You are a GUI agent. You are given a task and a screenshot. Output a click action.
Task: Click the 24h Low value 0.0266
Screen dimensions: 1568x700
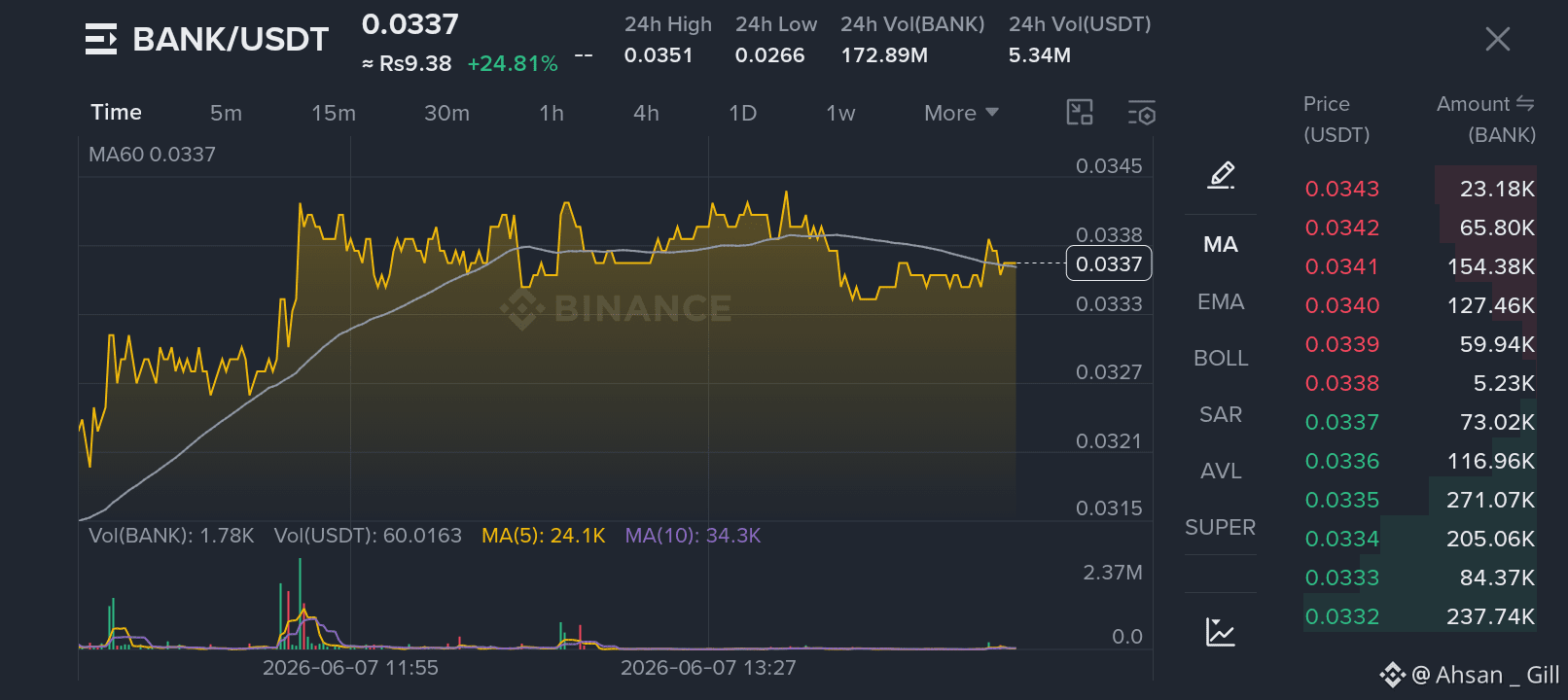[x=769, y=55]
